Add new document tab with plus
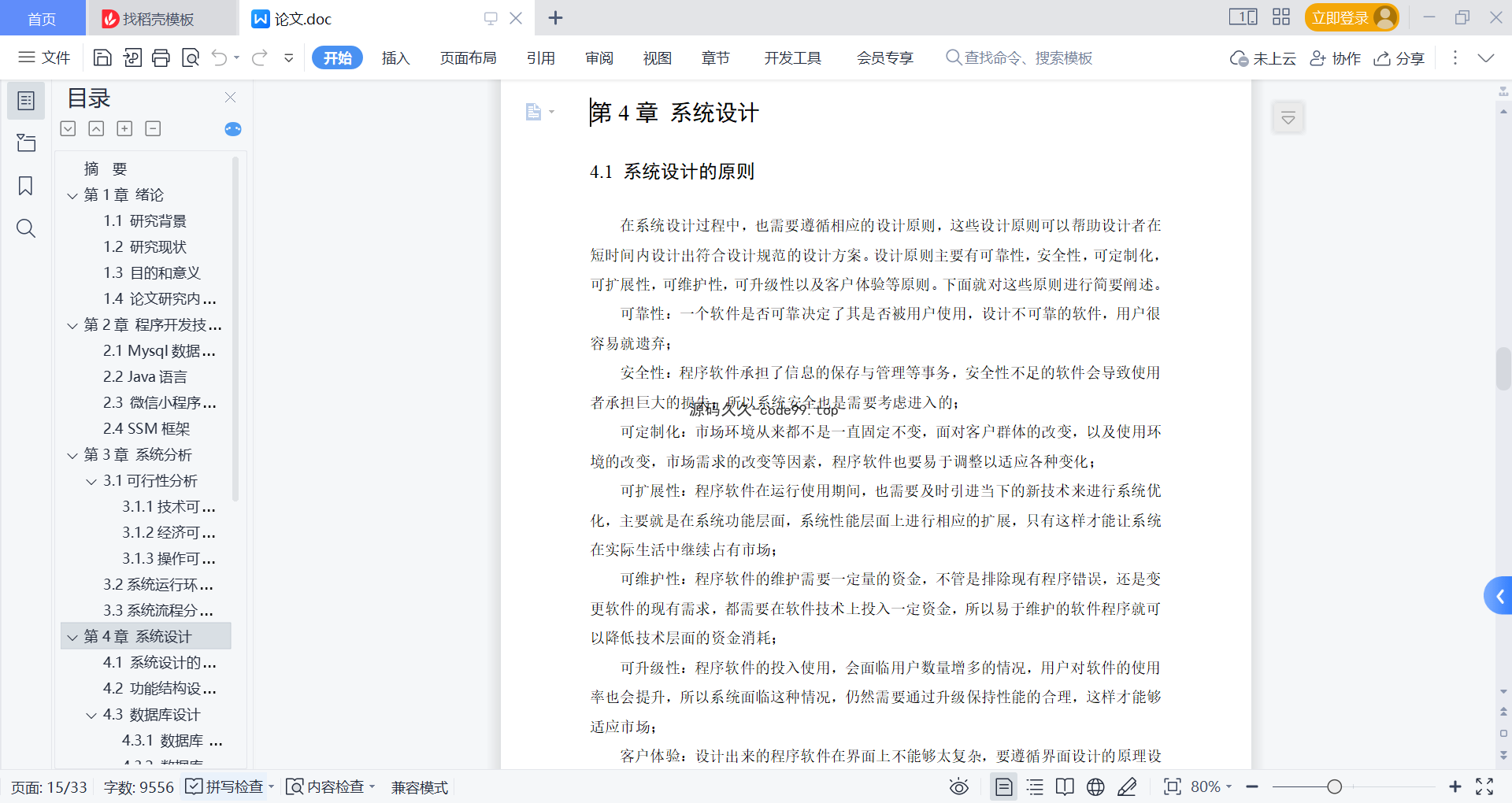1512x803 pixels. [x=555, y=17]
